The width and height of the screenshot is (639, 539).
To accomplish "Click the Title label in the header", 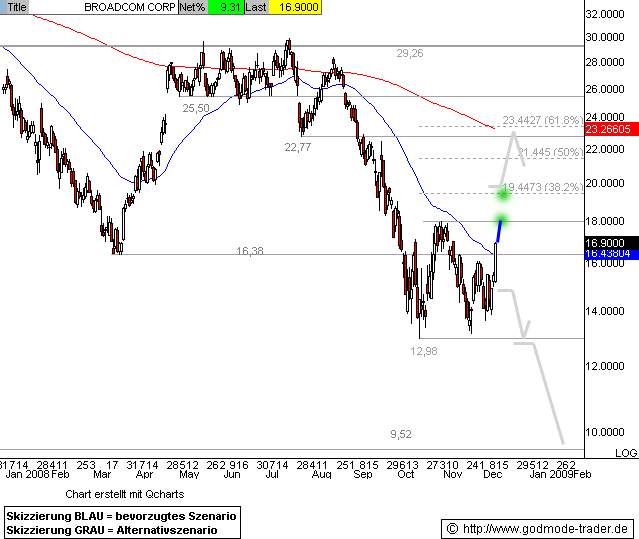I will pyautogui.click(x=15, y=6).
